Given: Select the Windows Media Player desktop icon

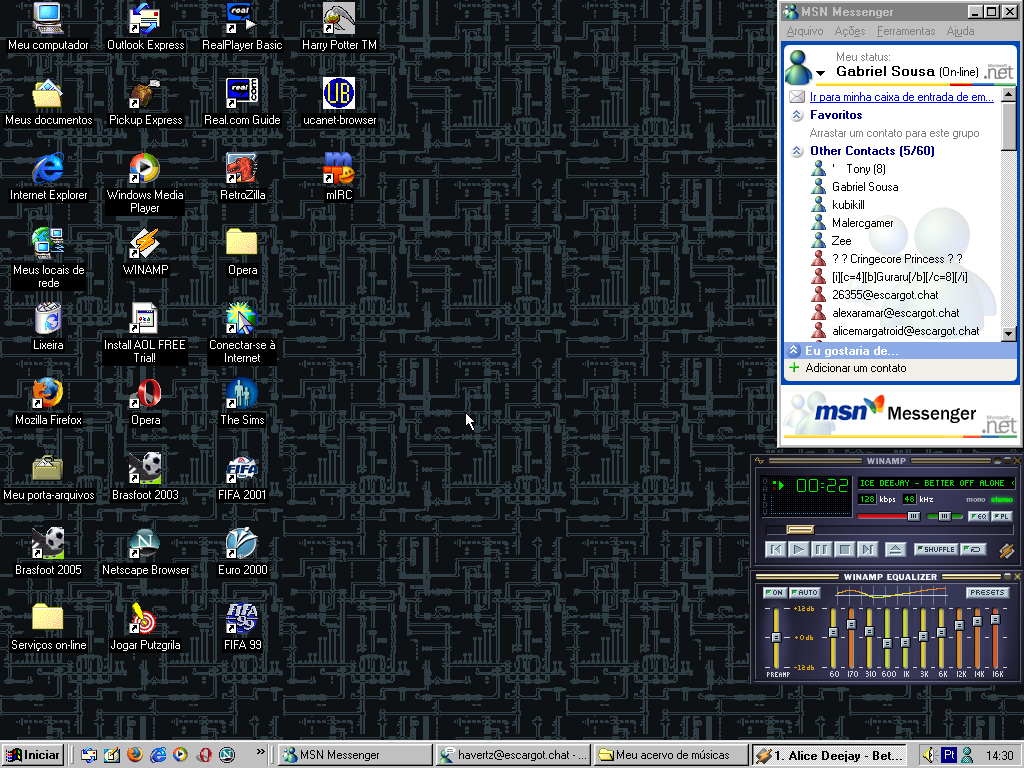Looking at the screenshot, I should coord(145,183).
